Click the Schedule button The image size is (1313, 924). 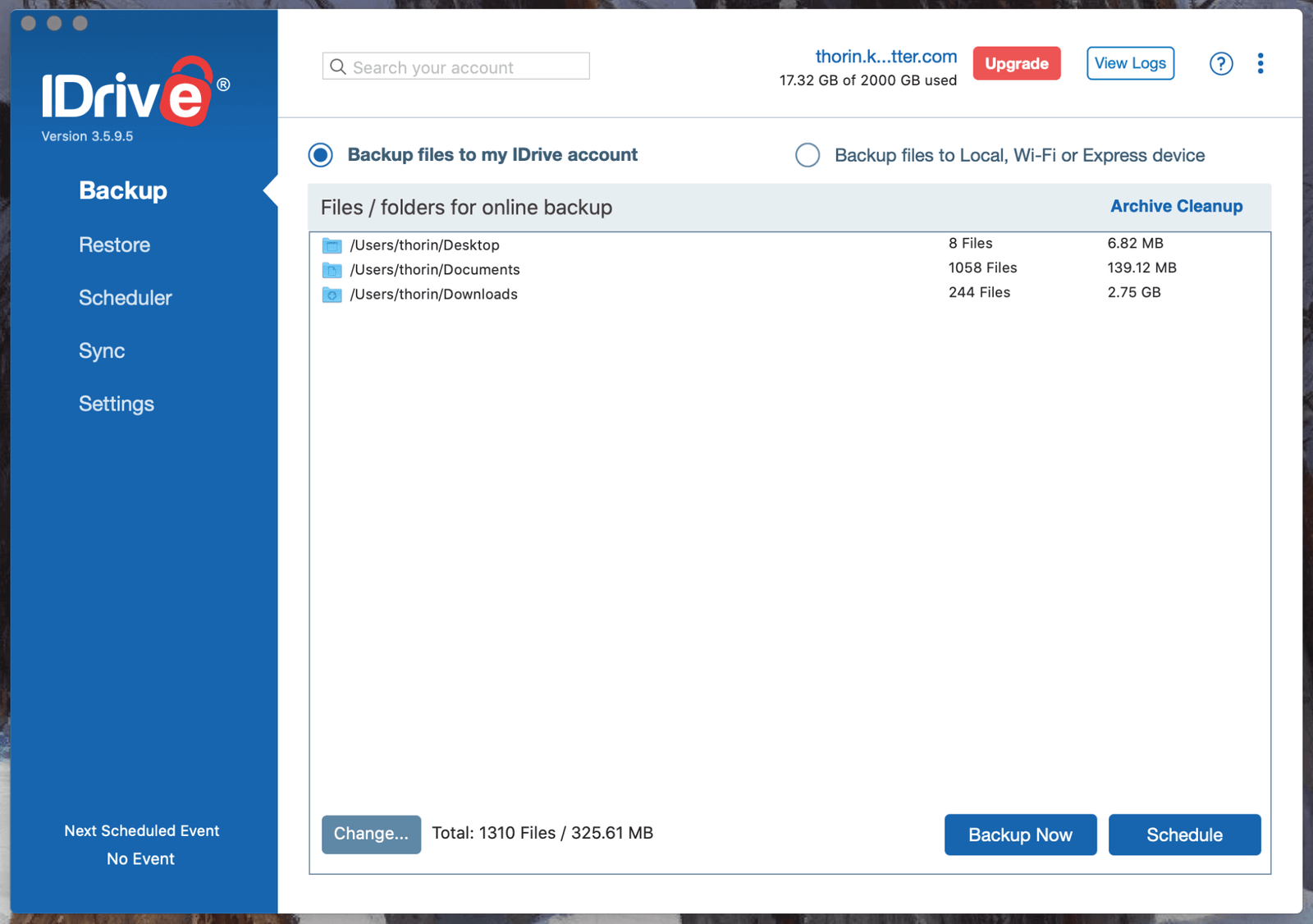point(1184,835)
